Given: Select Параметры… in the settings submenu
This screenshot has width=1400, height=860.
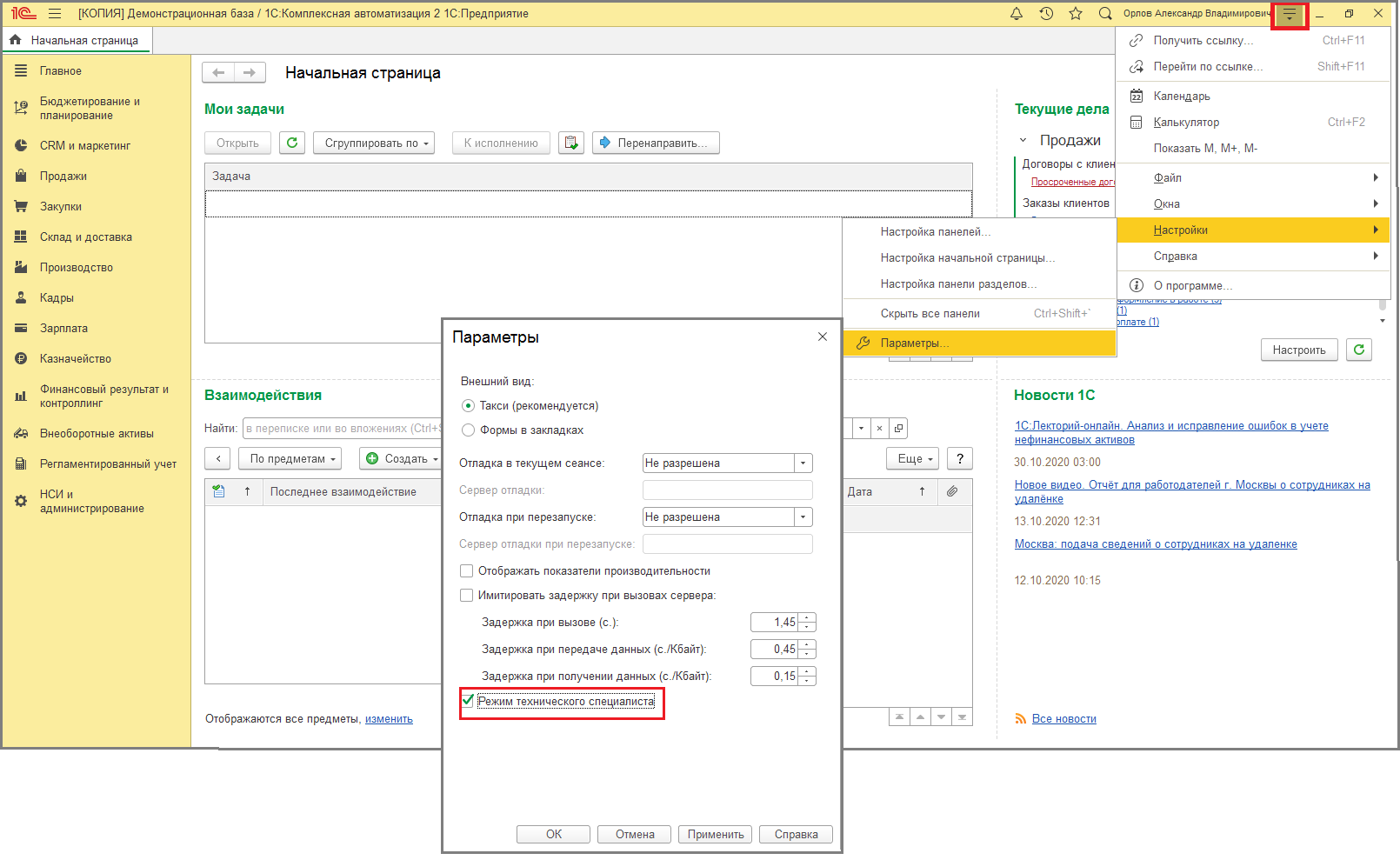Looking at the screenshot, I should [914, 343].
